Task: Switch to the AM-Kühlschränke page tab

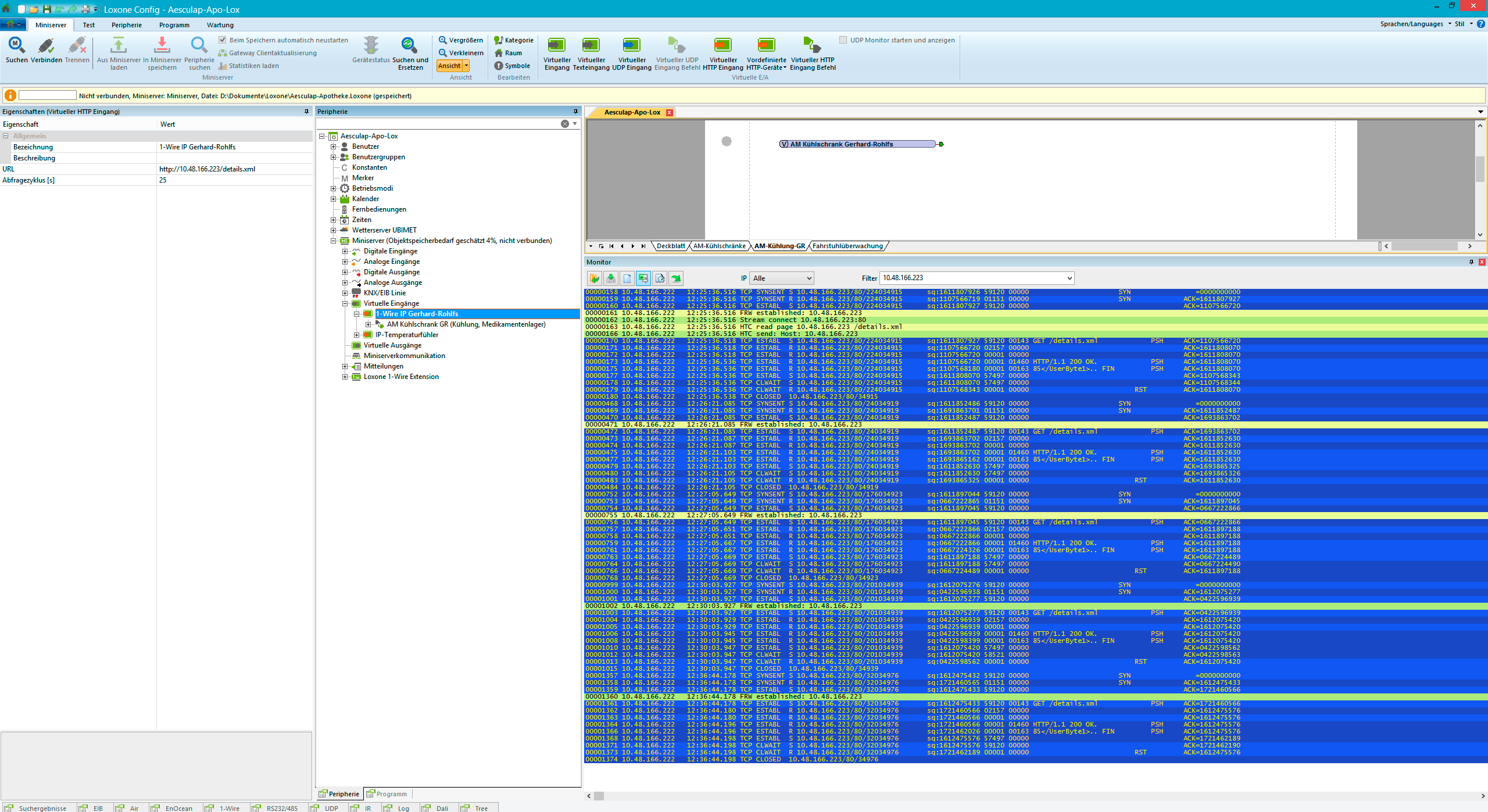Action: pyautogui.click(x=719, y=246)
